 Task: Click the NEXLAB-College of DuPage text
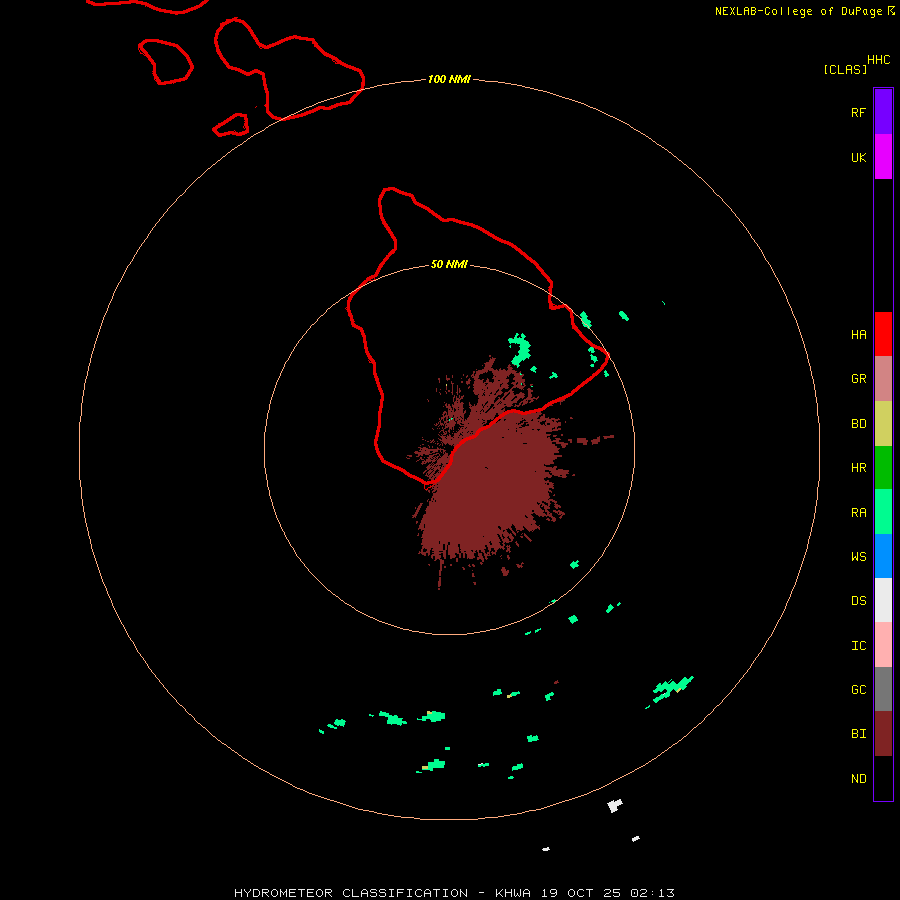point(798,11)
